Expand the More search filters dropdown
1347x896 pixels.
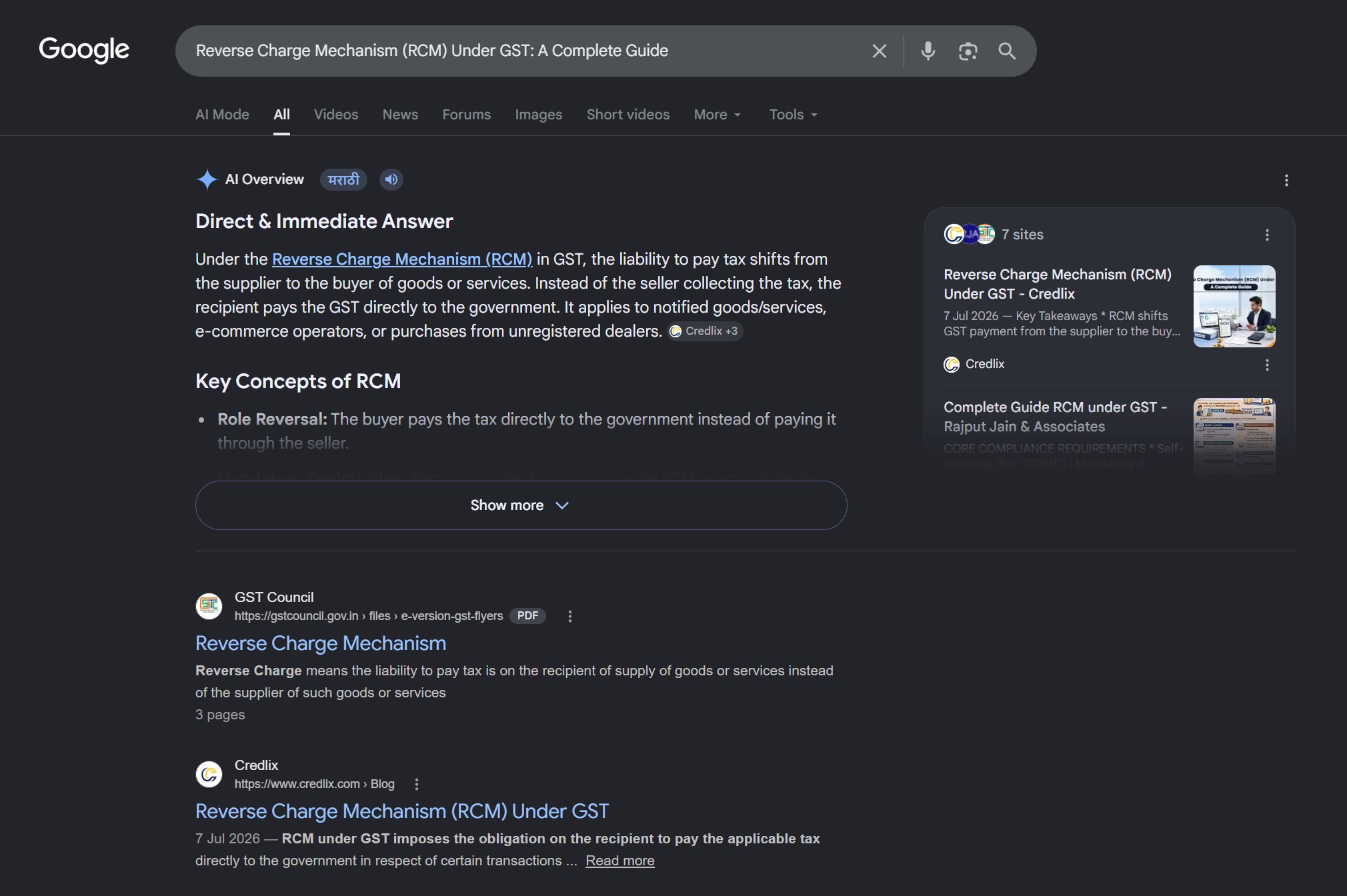pos(718,115)
